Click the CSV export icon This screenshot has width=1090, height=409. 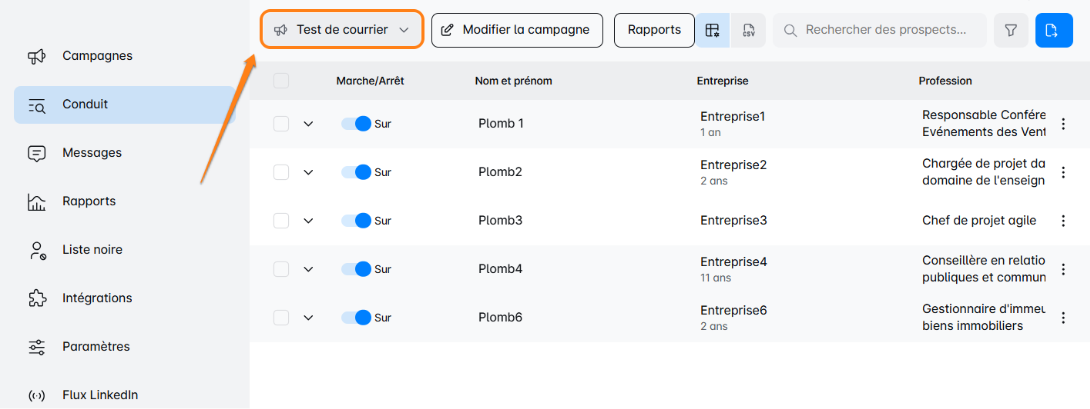(748, 30)
